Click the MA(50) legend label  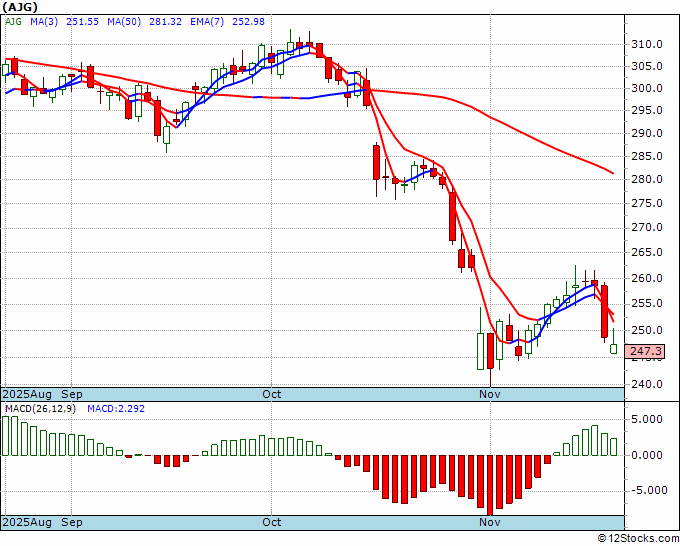pos(124,21)
